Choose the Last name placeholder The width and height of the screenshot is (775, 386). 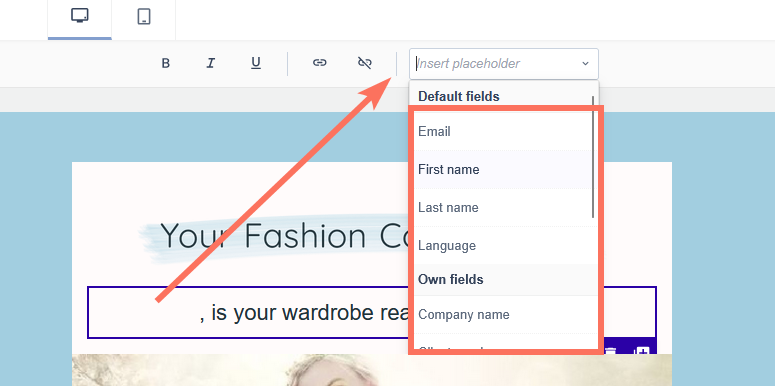(x=503, y=208)
